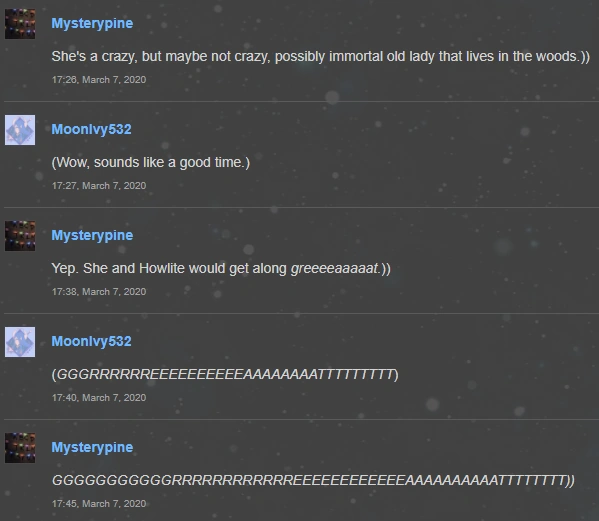Open Mysterypine's avatar on the 17:45 comment
This screenshot has height=521, width=599.
[x=20, y=448]
